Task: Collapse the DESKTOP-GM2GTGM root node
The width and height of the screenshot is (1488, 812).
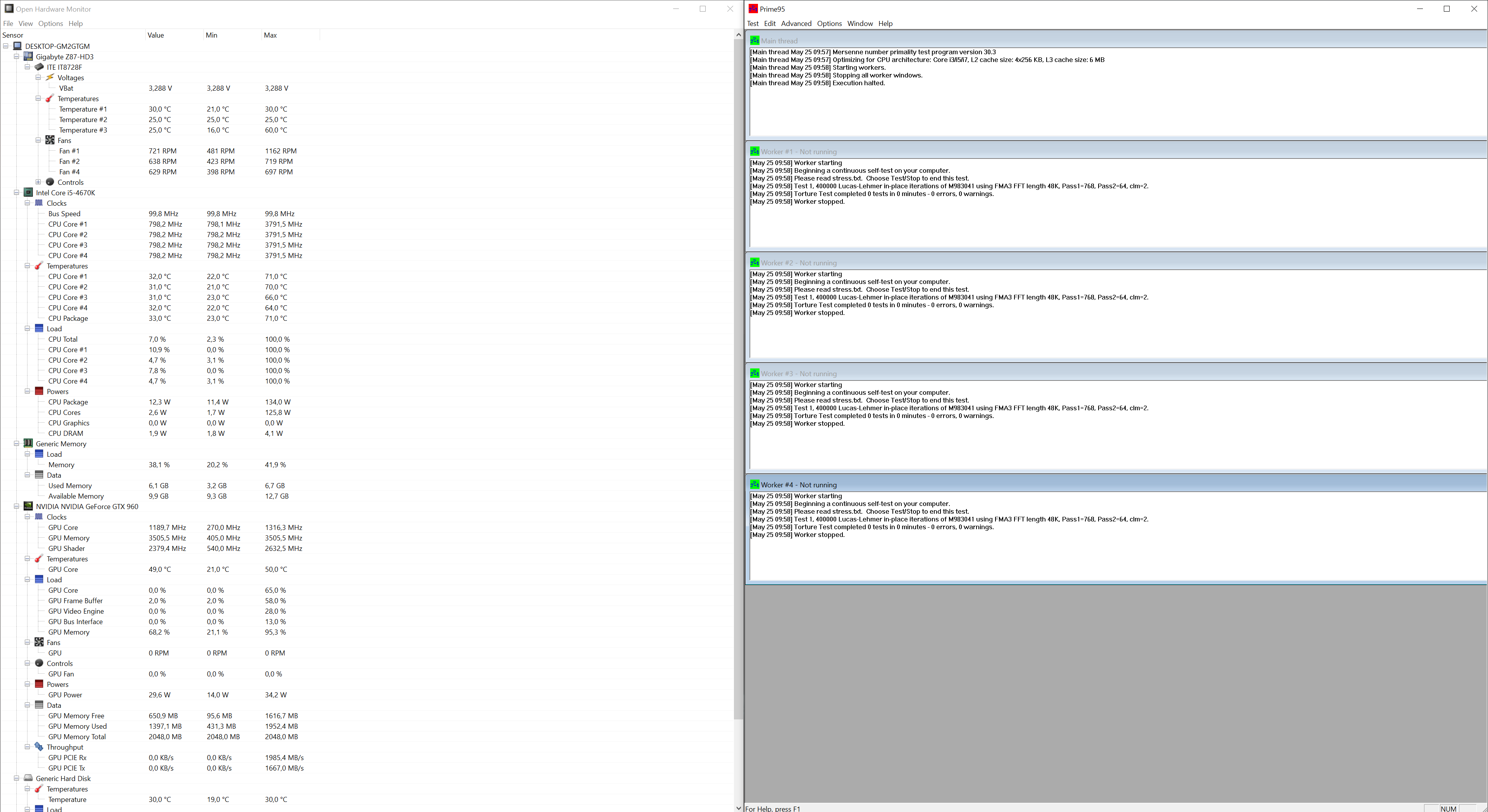Action: coord(6,46)
